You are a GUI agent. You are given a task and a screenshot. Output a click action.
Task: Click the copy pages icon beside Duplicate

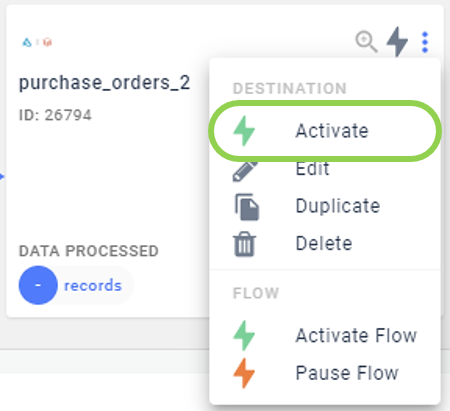pyautogui.click(x=247, y=207)
